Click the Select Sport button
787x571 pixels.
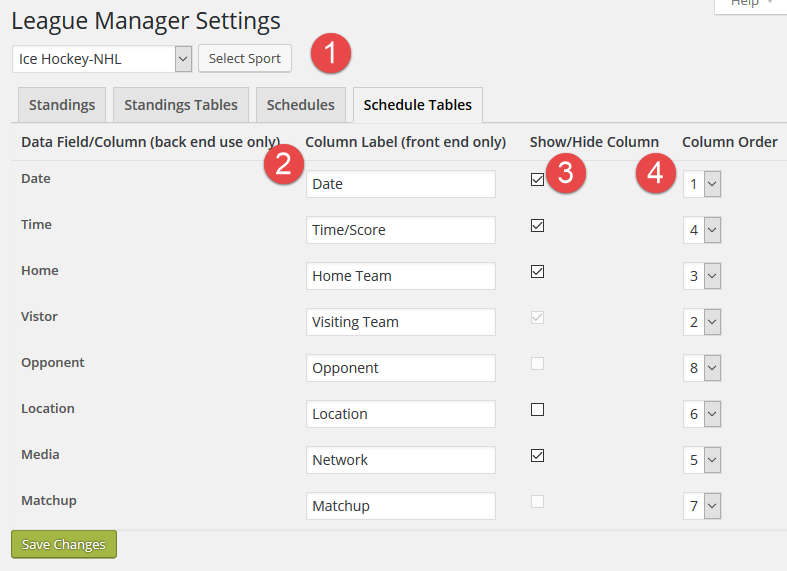pyautogui.click(x=245, y=59)
